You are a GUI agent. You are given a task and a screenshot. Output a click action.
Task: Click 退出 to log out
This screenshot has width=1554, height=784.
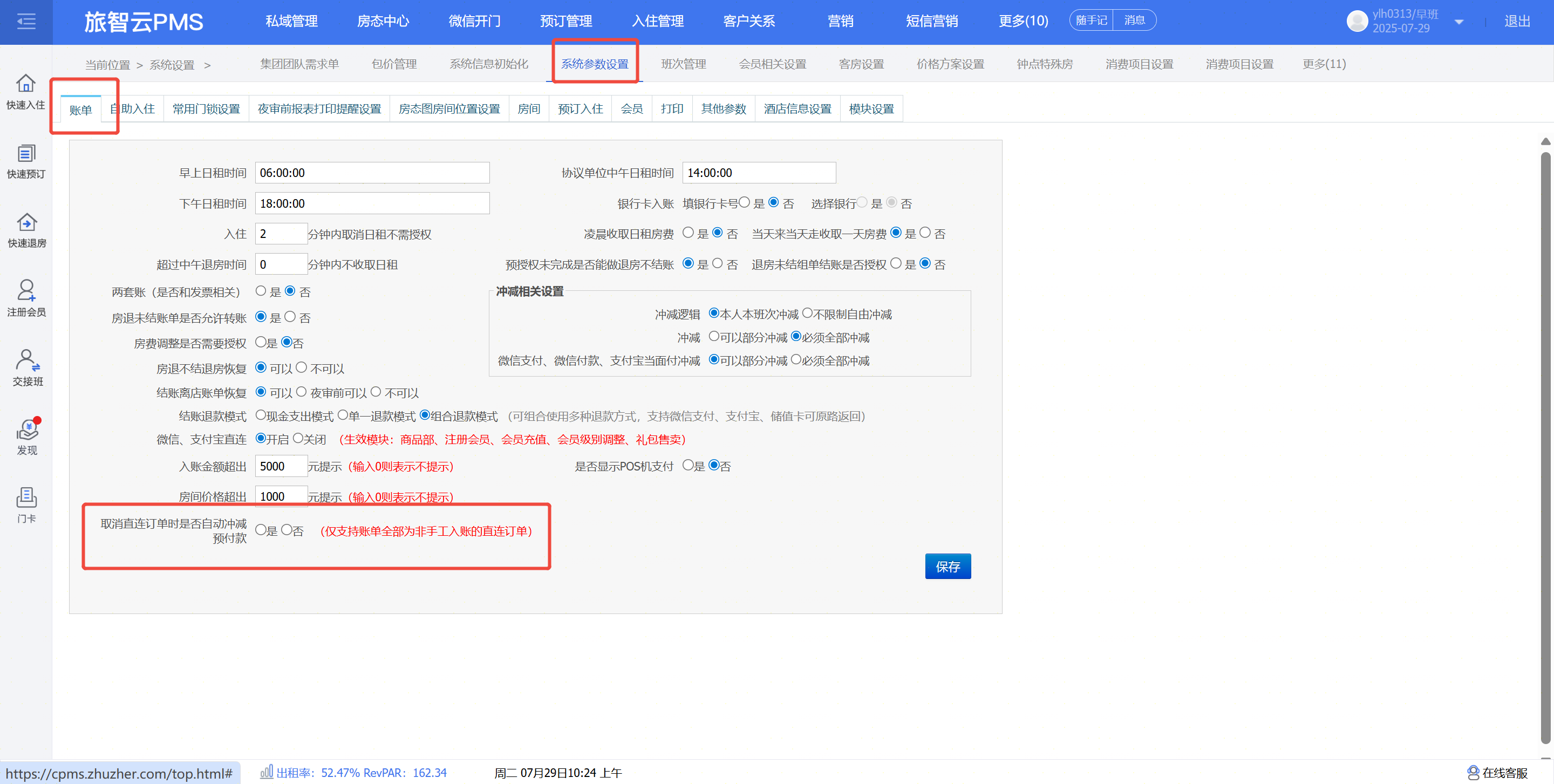1517,22
